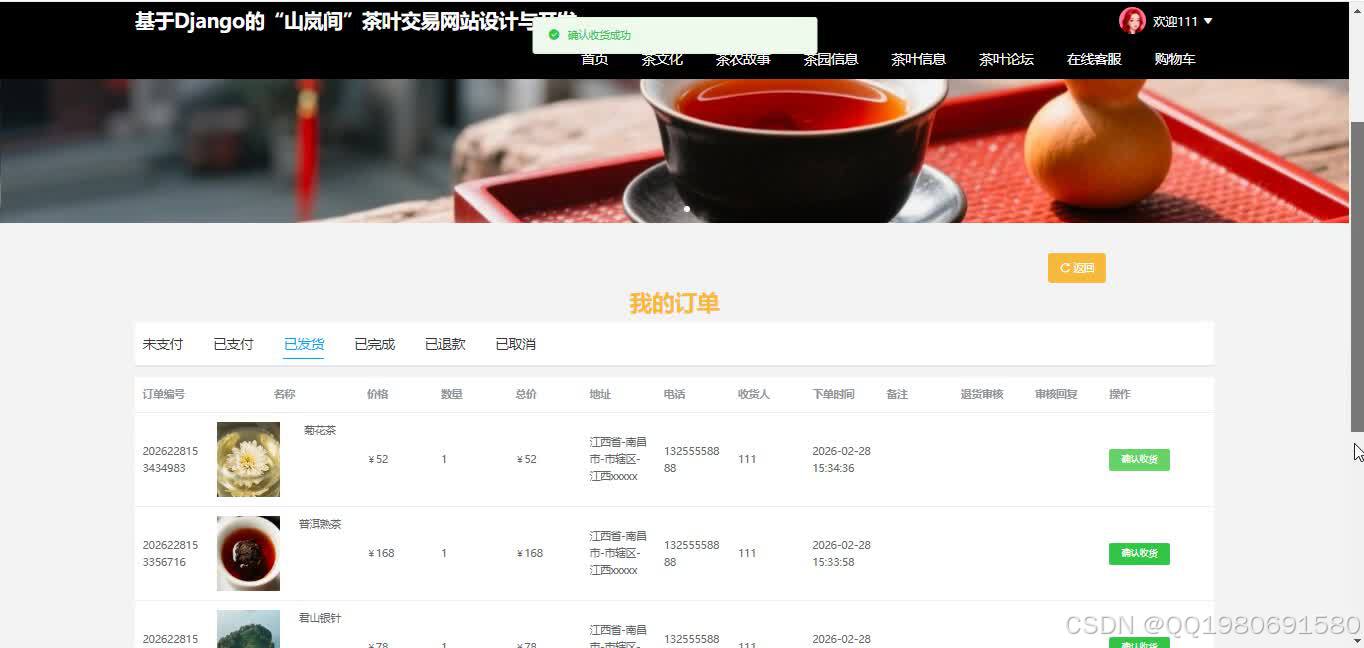1364x648 pixels.
Task: Open the 购物车 cart page
Action: pyautogui.click(x=1175, y=59)
